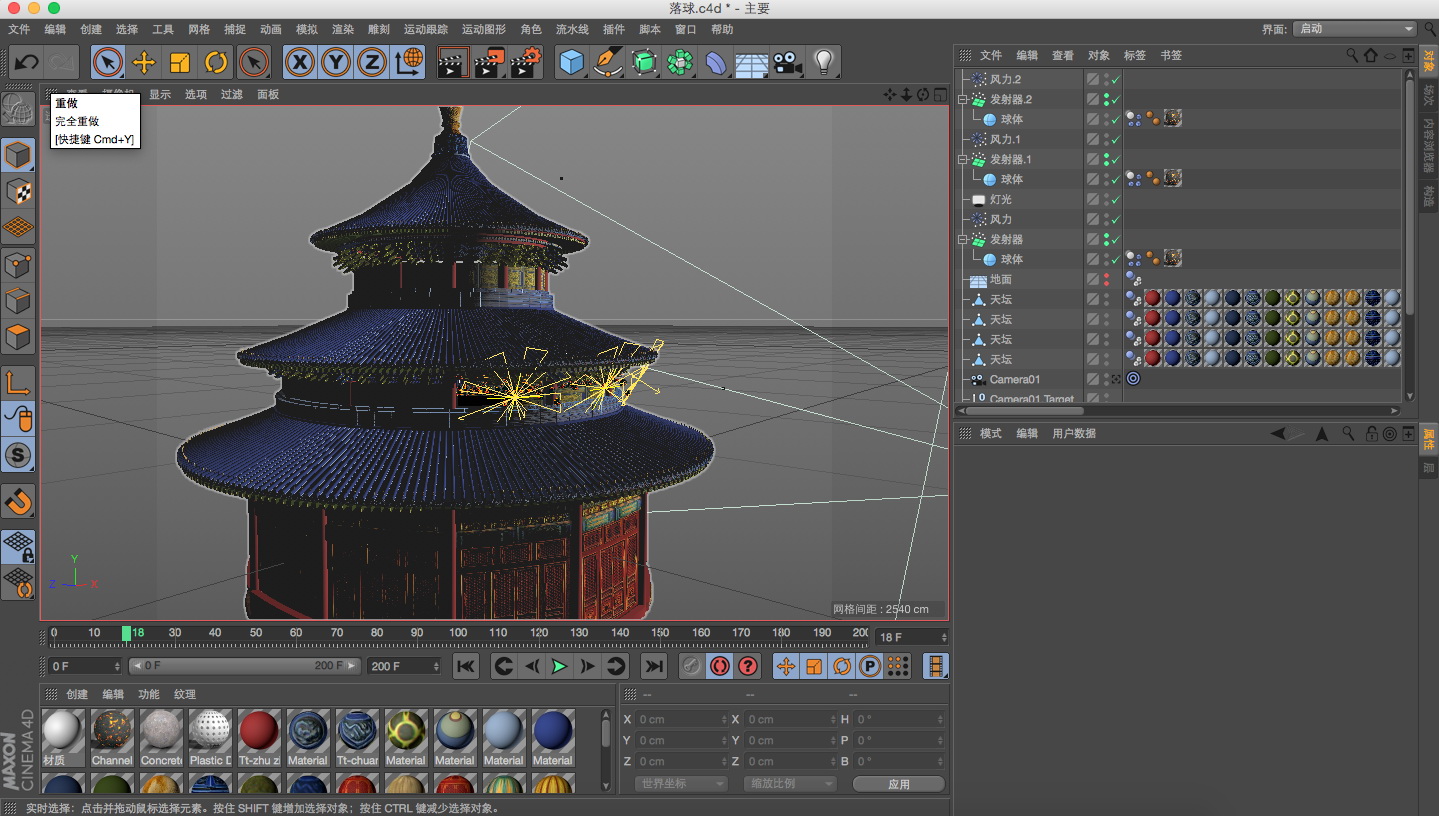Toggle enable checkmark for 风力.2
This screenshot has width=1439, height=816.
[1116, 79]
